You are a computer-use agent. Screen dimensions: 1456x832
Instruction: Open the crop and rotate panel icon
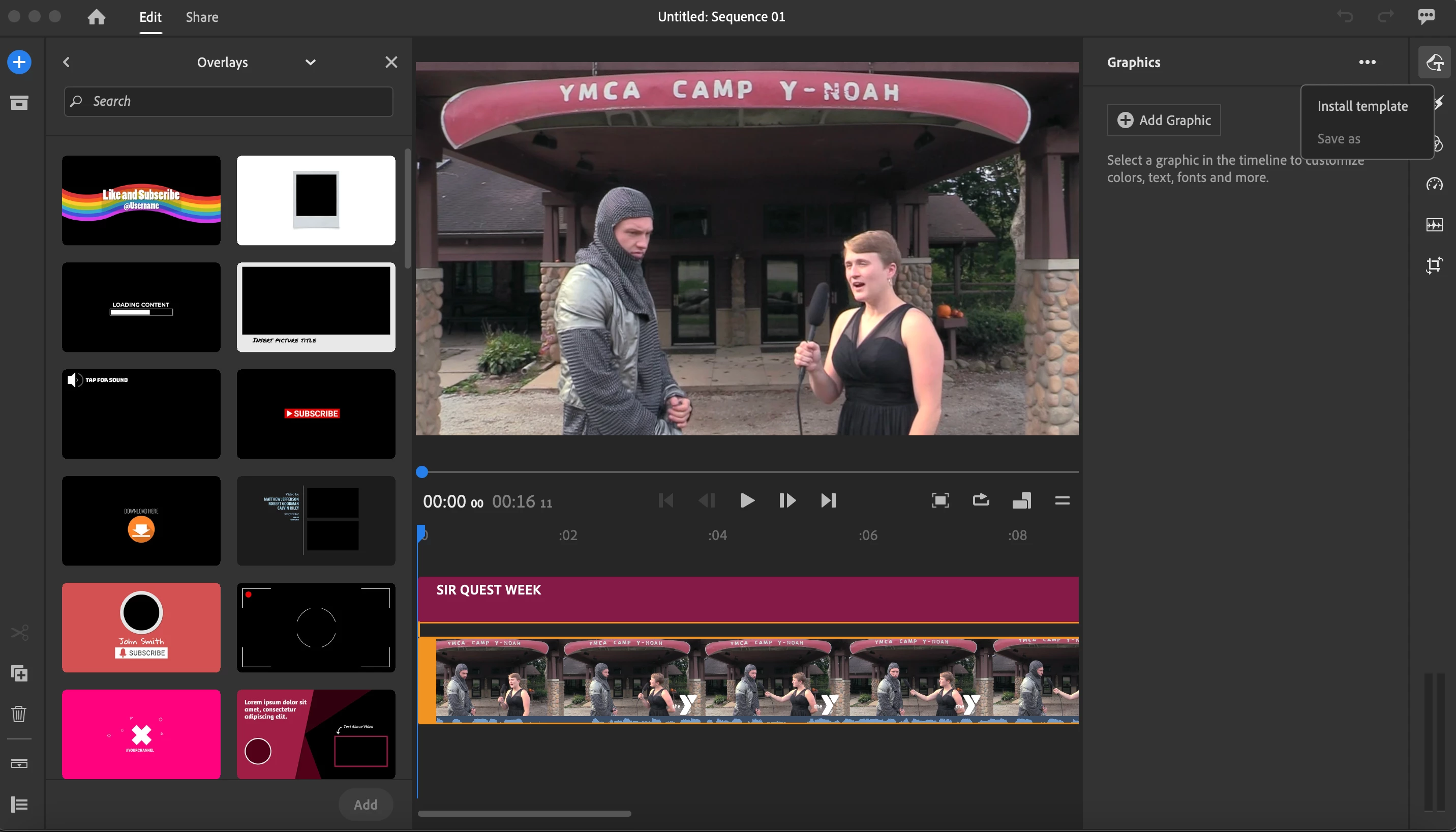[1434, 264]
